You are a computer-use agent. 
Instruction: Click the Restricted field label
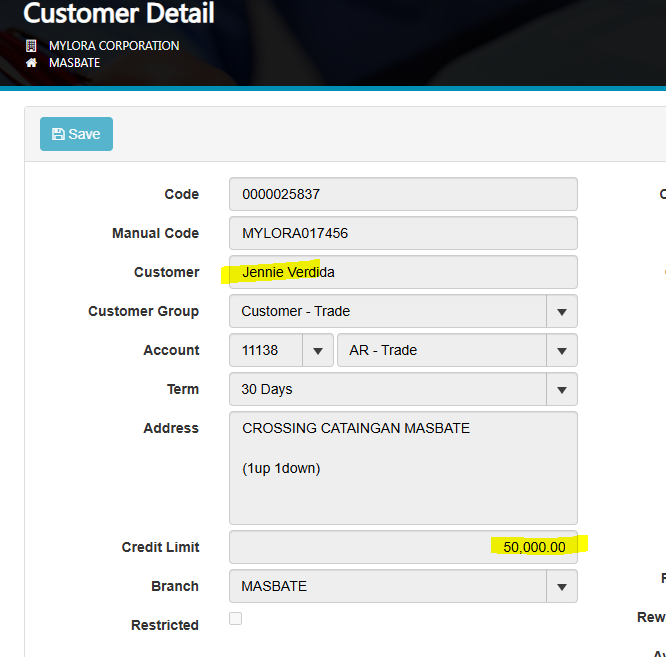[165, 625]
